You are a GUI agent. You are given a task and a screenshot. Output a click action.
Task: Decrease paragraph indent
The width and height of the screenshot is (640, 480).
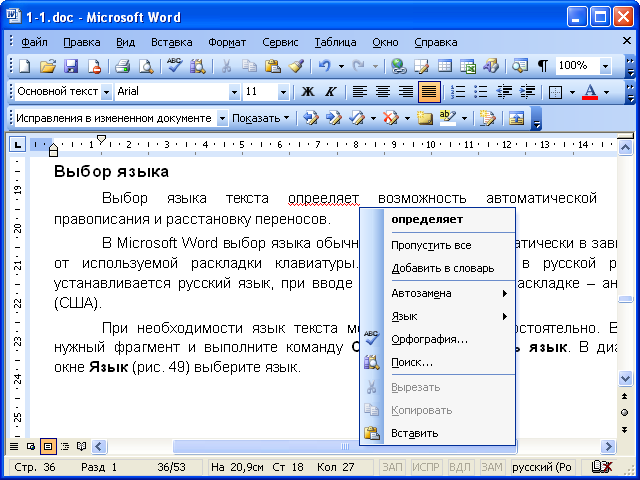504,92
